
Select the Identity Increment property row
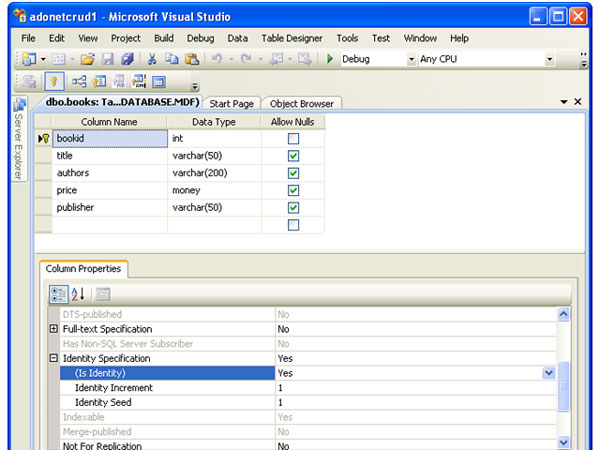click(308, 388)
